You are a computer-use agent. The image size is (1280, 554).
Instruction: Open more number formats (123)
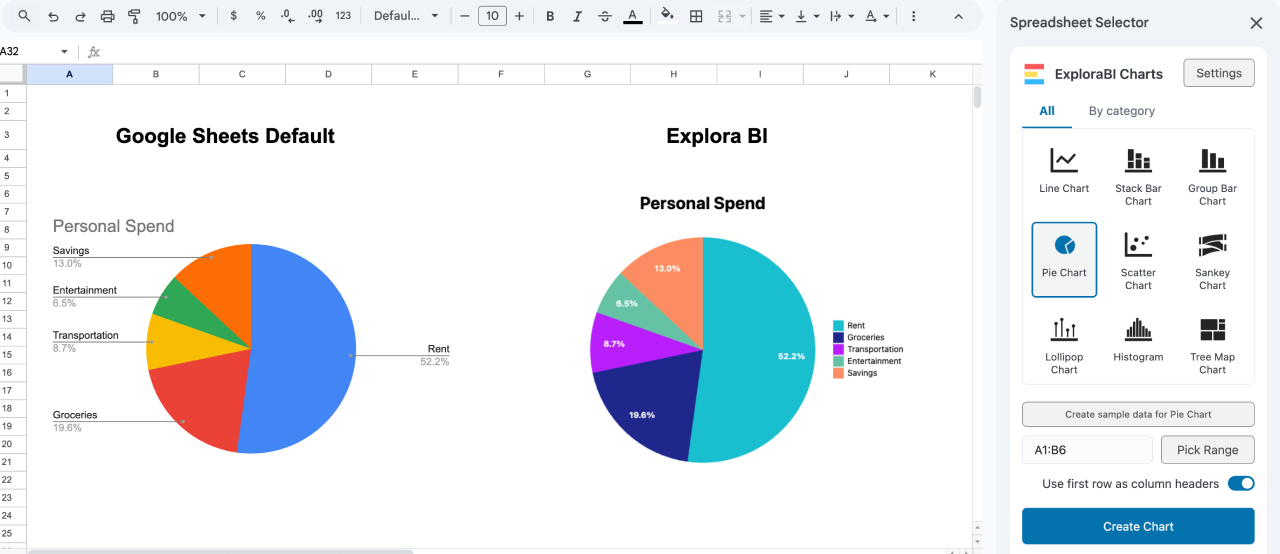click(x=343, y=16)
